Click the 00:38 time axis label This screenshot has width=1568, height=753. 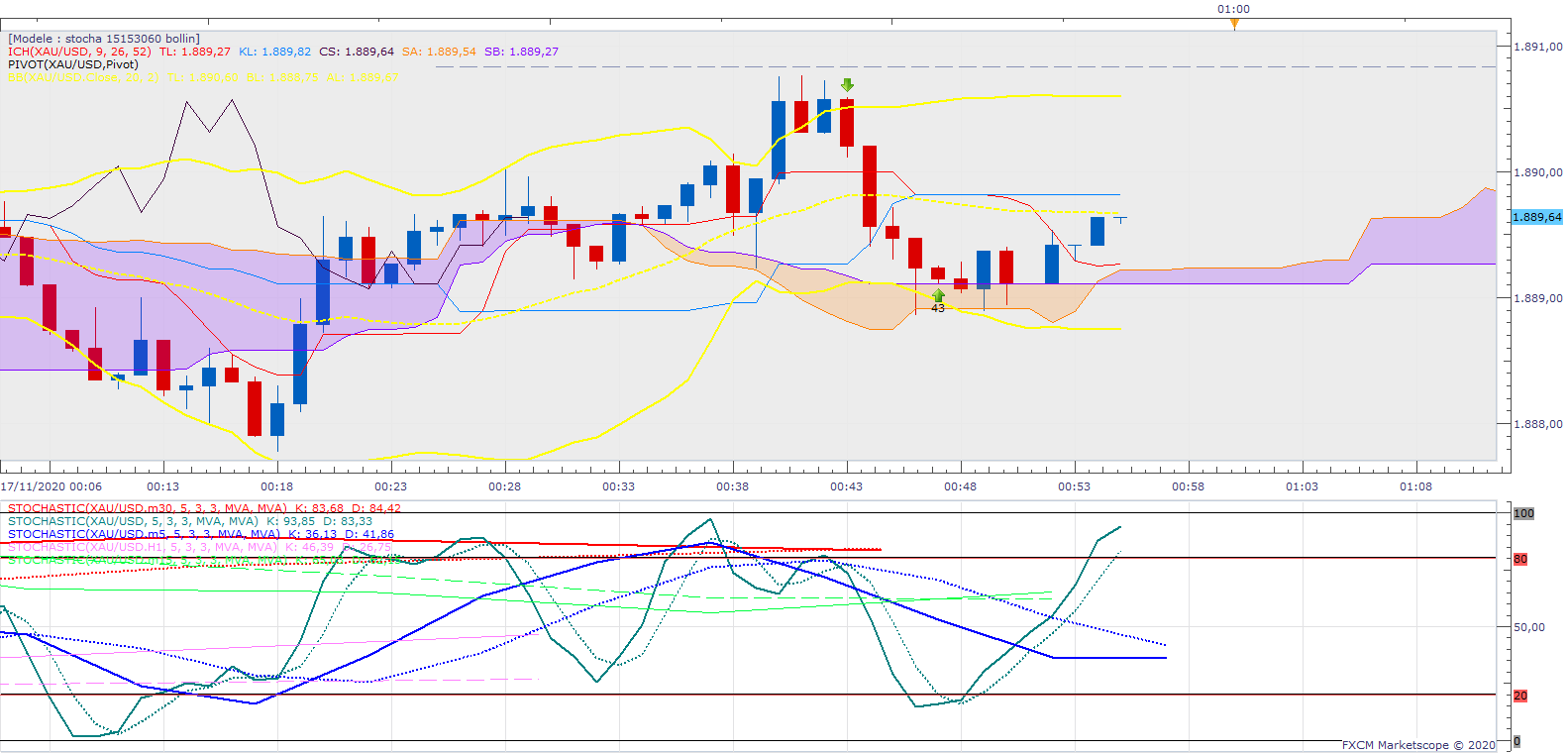pos(733,486)
